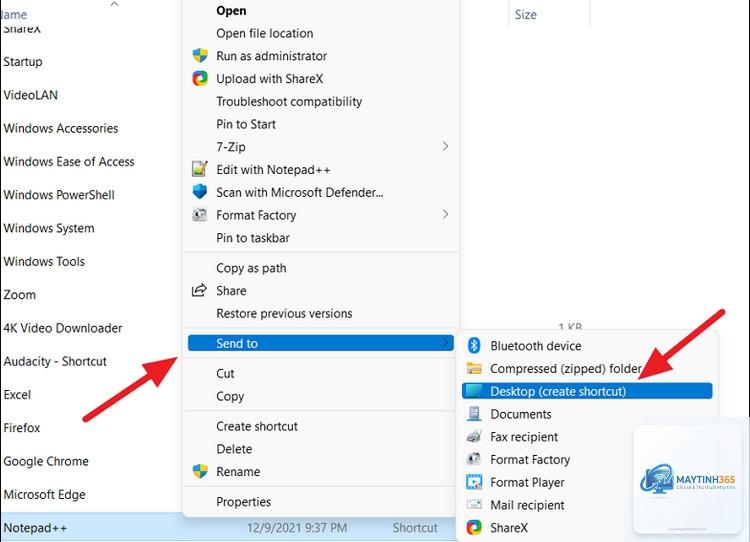Select Windows Ease of Access folder
This screenshot has width=750, height=542.
pos(68,161)
